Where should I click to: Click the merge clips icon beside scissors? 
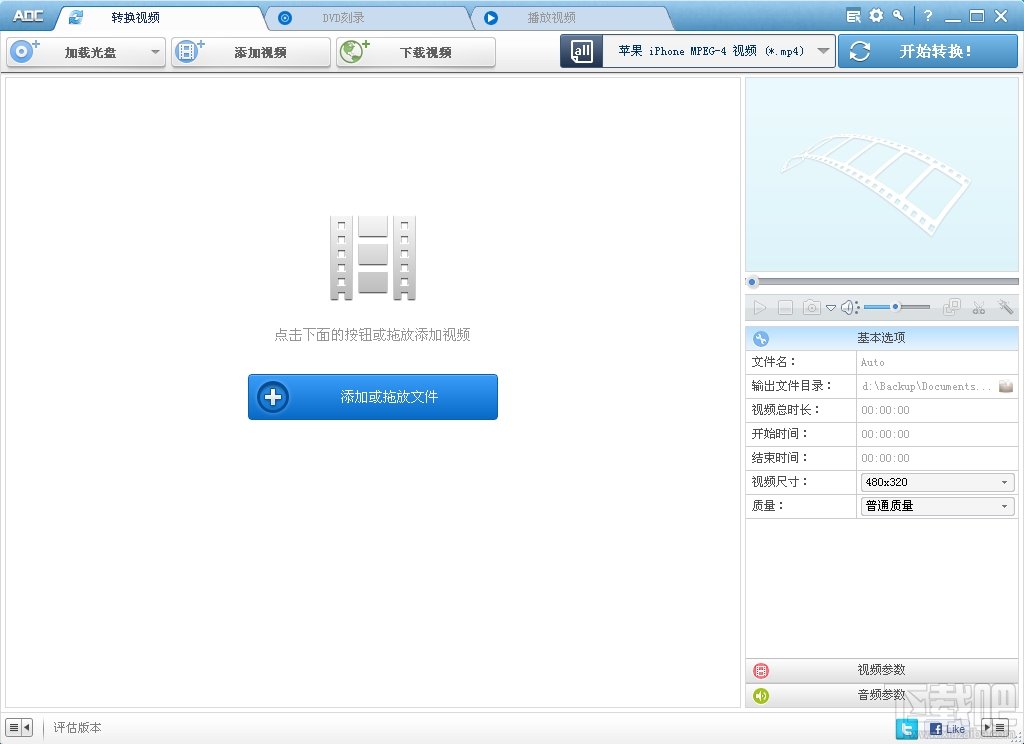(952, 307)
